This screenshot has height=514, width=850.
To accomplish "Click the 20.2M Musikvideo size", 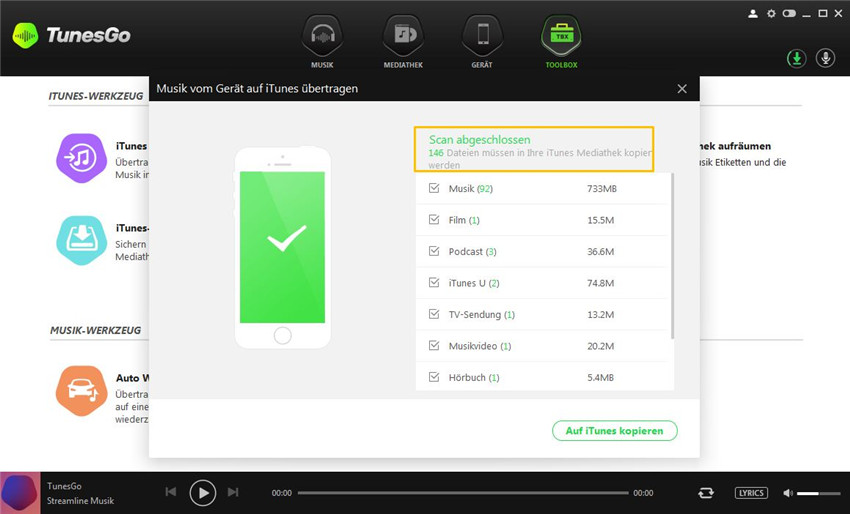I will [600, 346].
